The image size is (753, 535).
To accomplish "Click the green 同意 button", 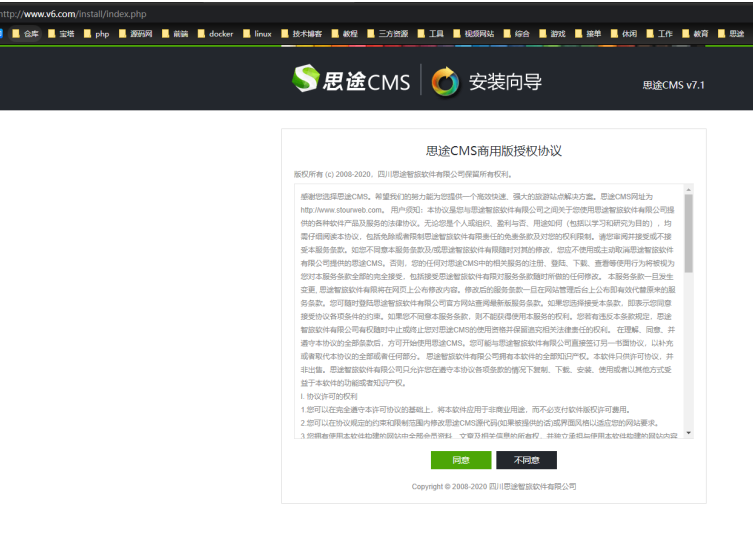I will [460, 460].
